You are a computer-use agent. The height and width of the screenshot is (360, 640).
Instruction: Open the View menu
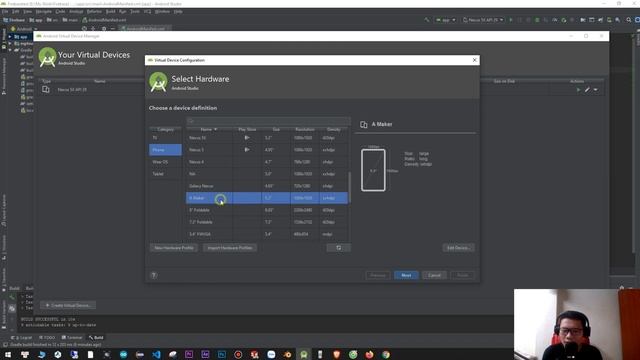[27, 11]
